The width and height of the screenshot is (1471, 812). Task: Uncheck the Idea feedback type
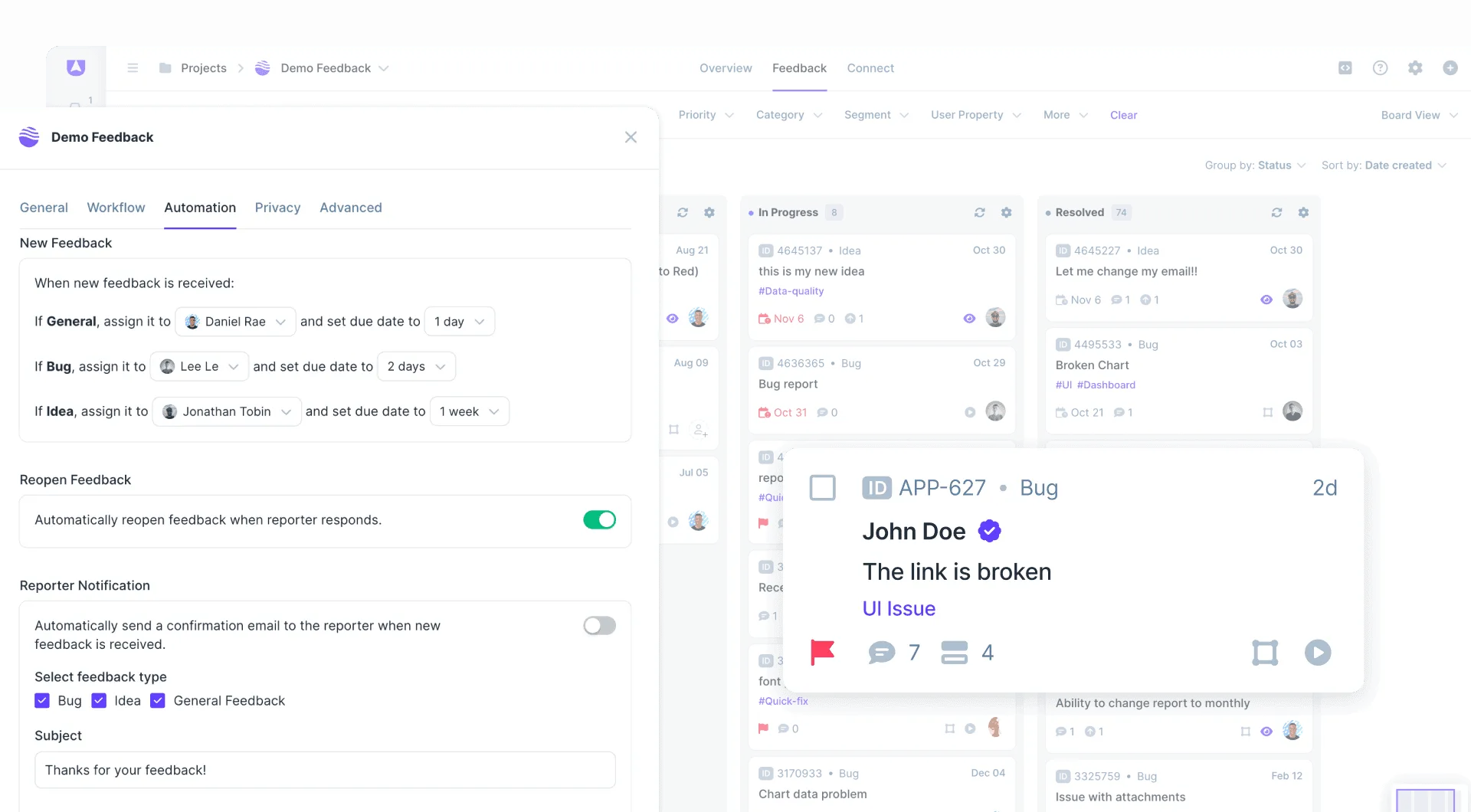pyautogui.click(x=99, y=700)
